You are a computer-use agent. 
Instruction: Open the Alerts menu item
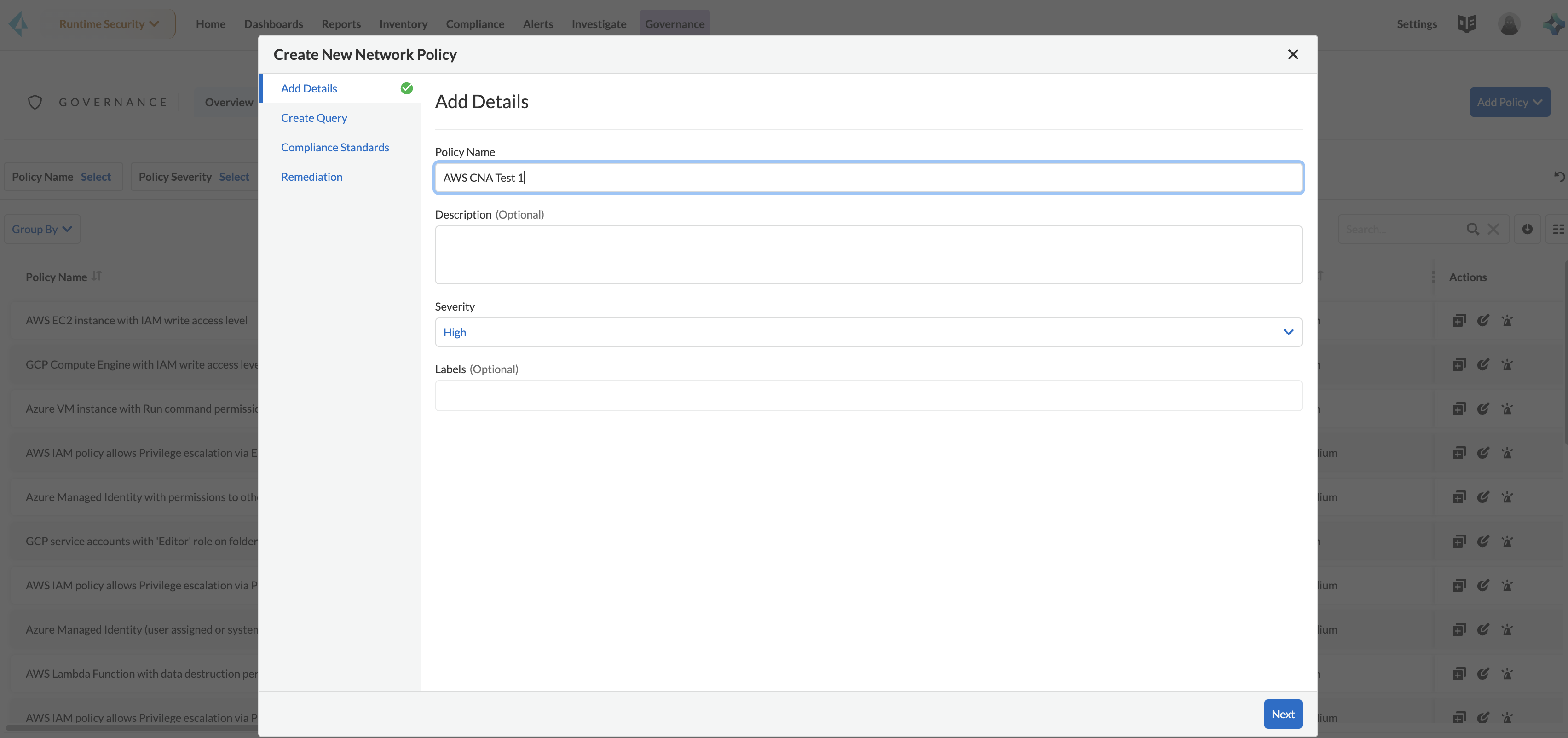tap(537, 24)
